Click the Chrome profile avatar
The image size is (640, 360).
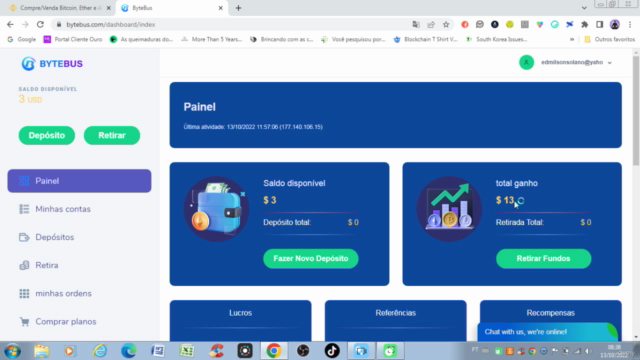tap(615, 24)
